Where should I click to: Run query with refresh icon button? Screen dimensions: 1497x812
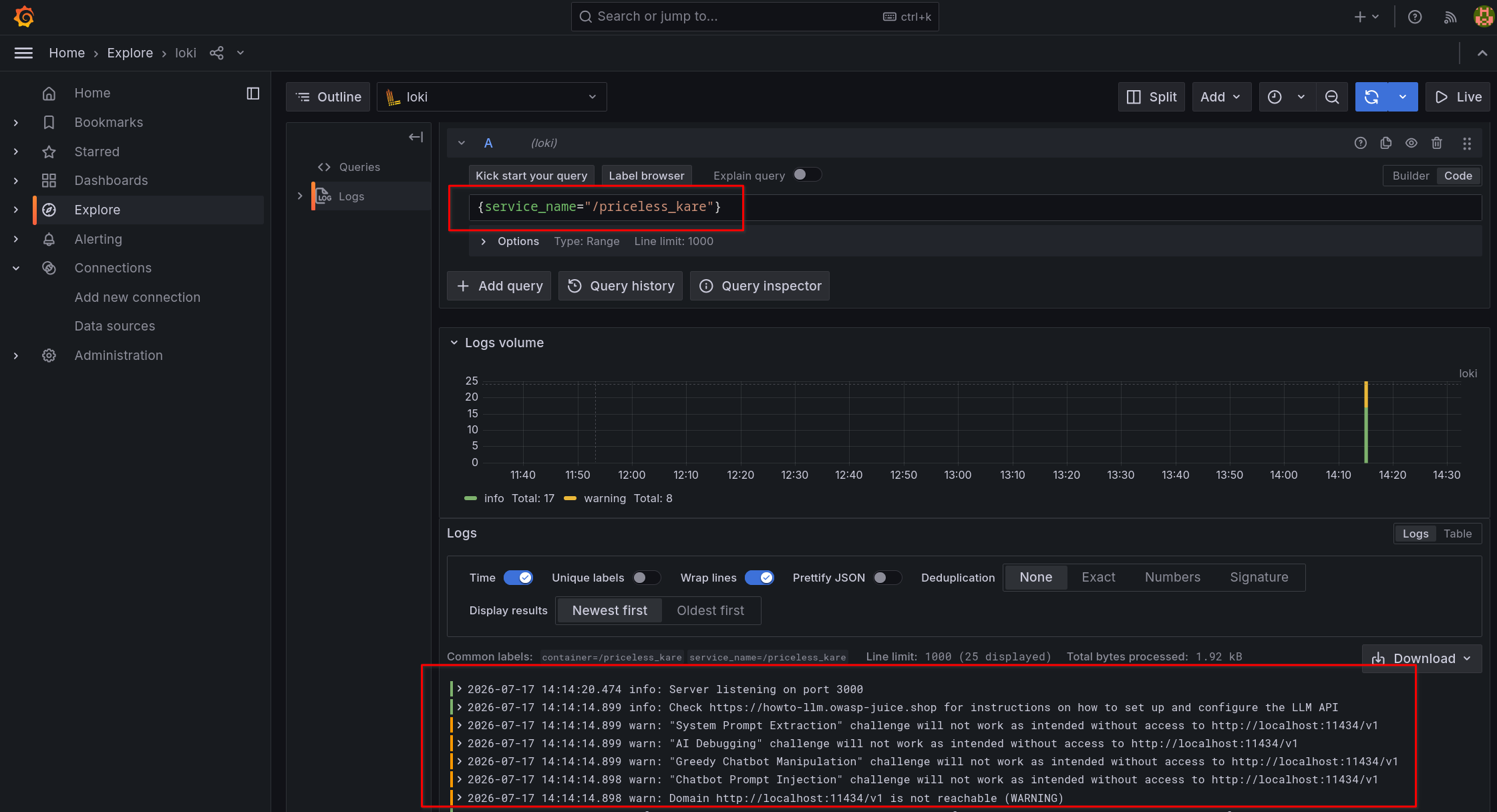1371,97
